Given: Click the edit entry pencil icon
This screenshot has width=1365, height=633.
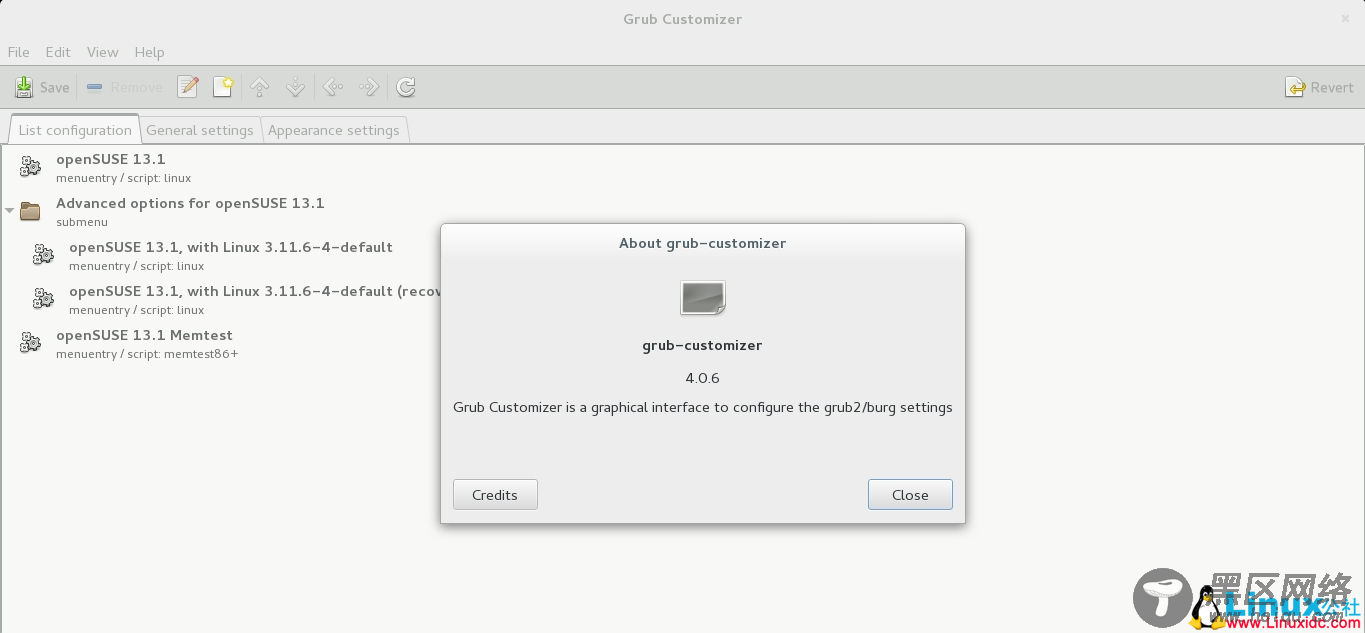Looking at the screenshot, I should click(187, 88).
